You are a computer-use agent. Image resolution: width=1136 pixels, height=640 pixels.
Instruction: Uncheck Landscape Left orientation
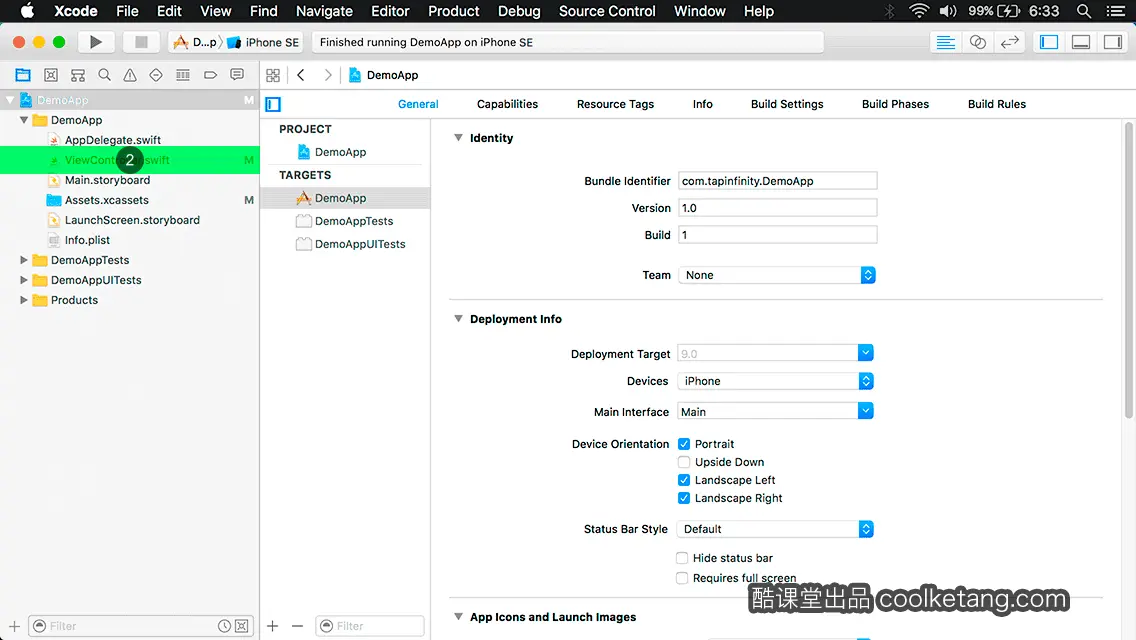tap(684, 480)
